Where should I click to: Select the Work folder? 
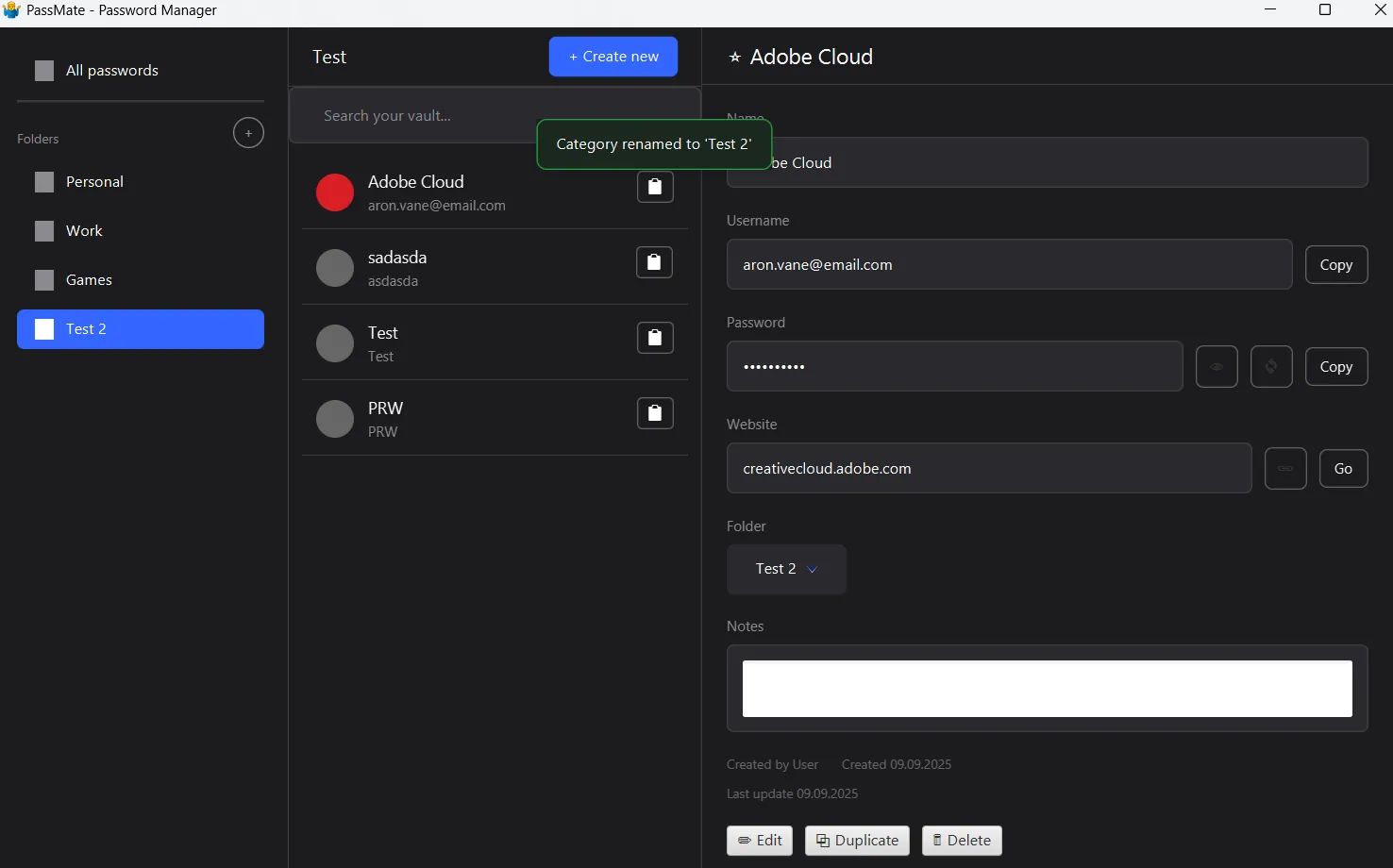(x=141, y=231)
